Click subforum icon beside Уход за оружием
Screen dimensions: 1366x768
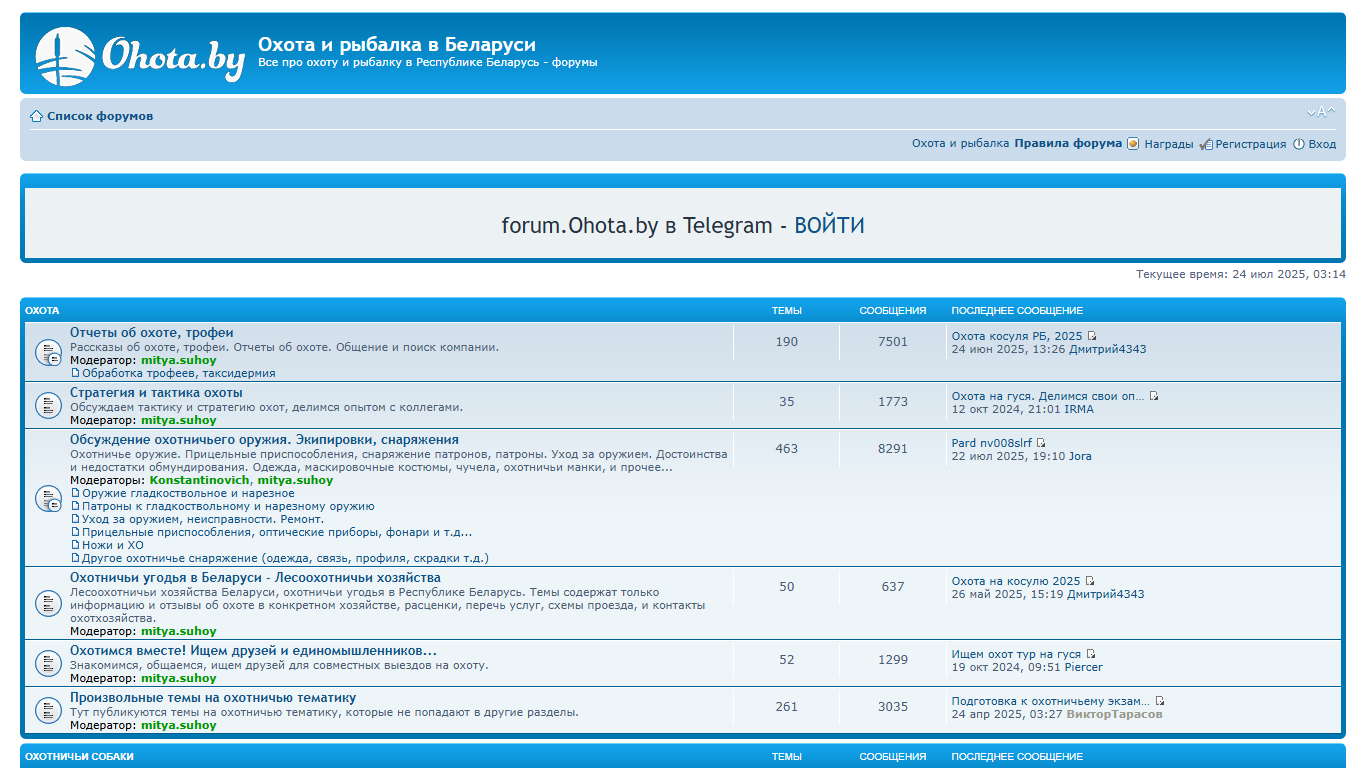[x=75, y=519]
